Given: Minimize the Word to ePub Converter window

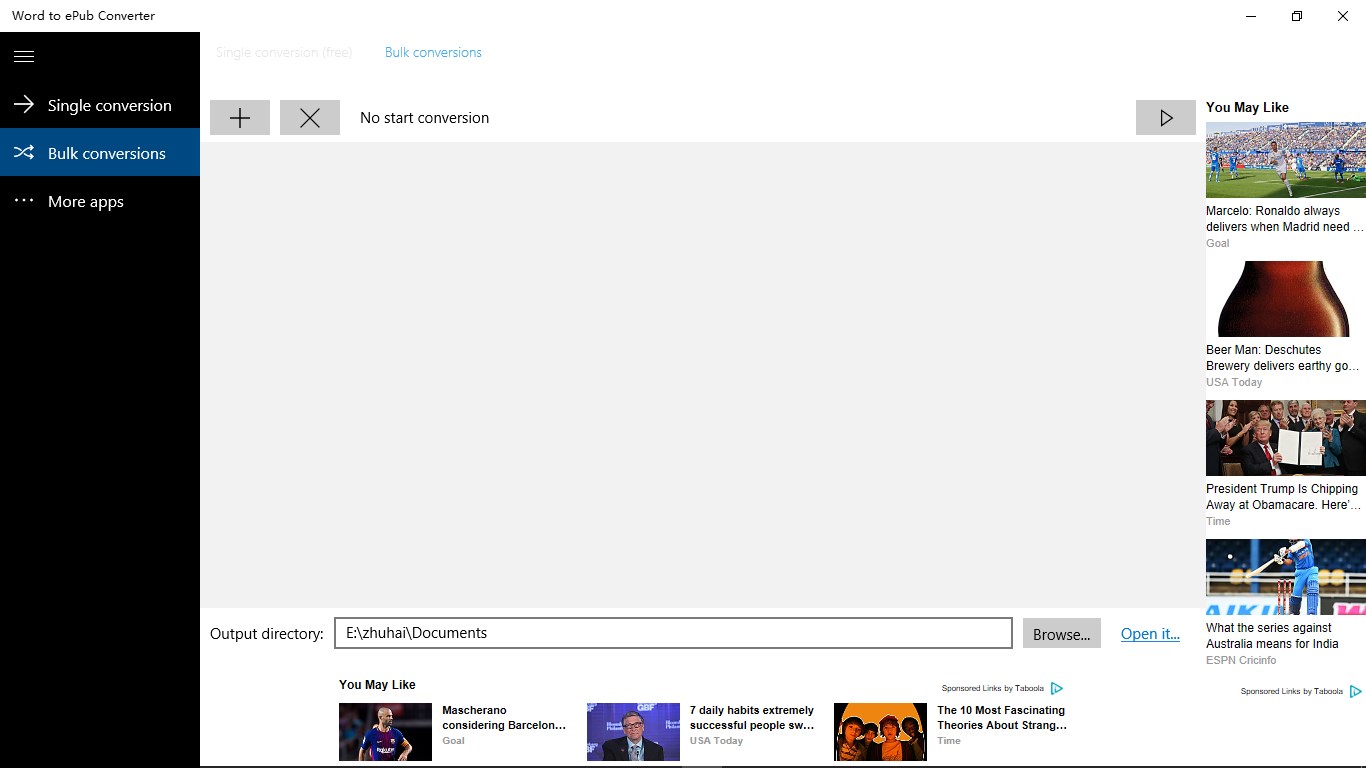Looking at the screenshot, I should click(1251, 16).
